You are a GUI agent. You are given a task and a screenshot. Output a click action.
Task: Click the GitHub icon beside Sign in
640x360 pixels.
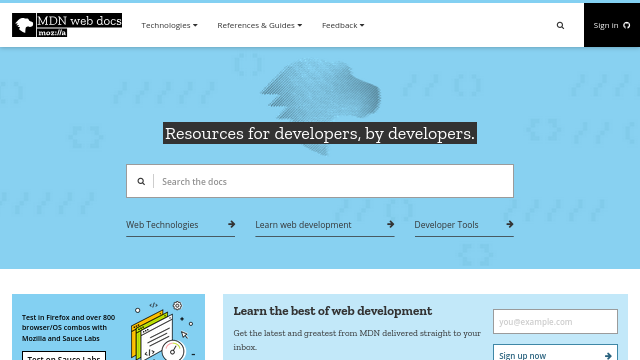coord(627,25)
